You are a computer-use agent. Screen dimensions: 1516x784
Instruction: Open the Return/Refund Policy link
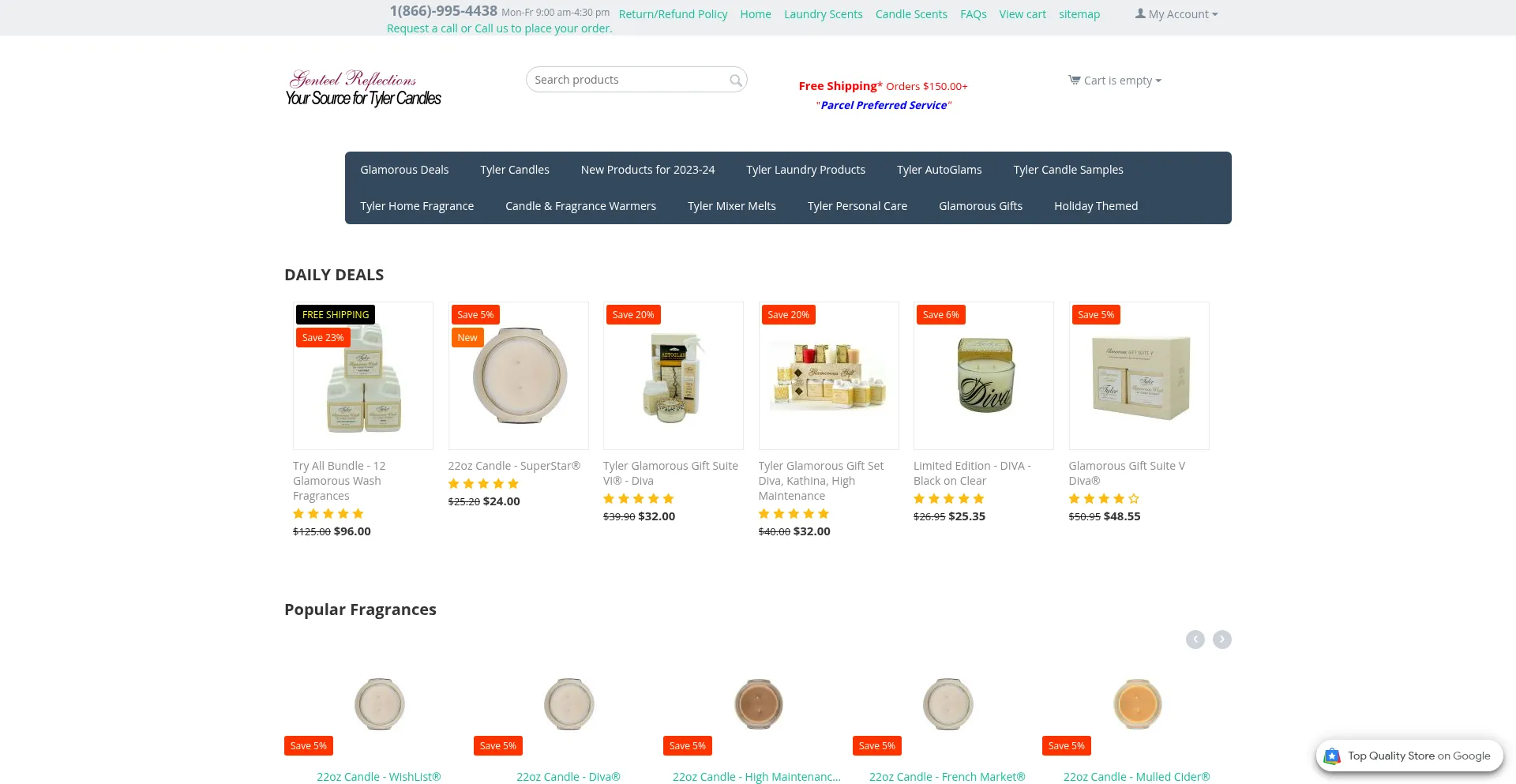[x=673, y=14]
